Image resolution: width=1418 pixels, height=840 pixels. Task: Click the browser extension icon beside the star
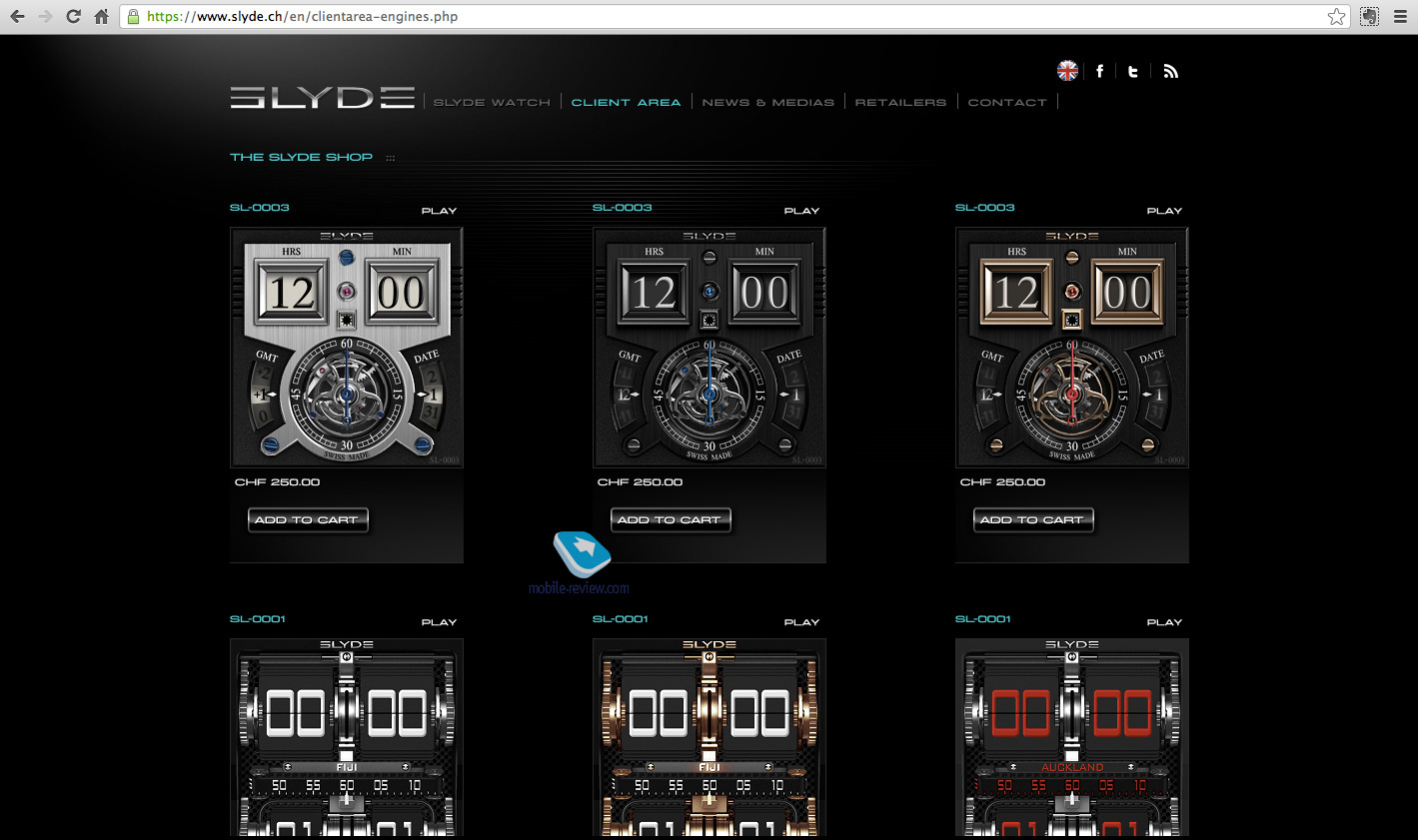tap(1369, 16)
